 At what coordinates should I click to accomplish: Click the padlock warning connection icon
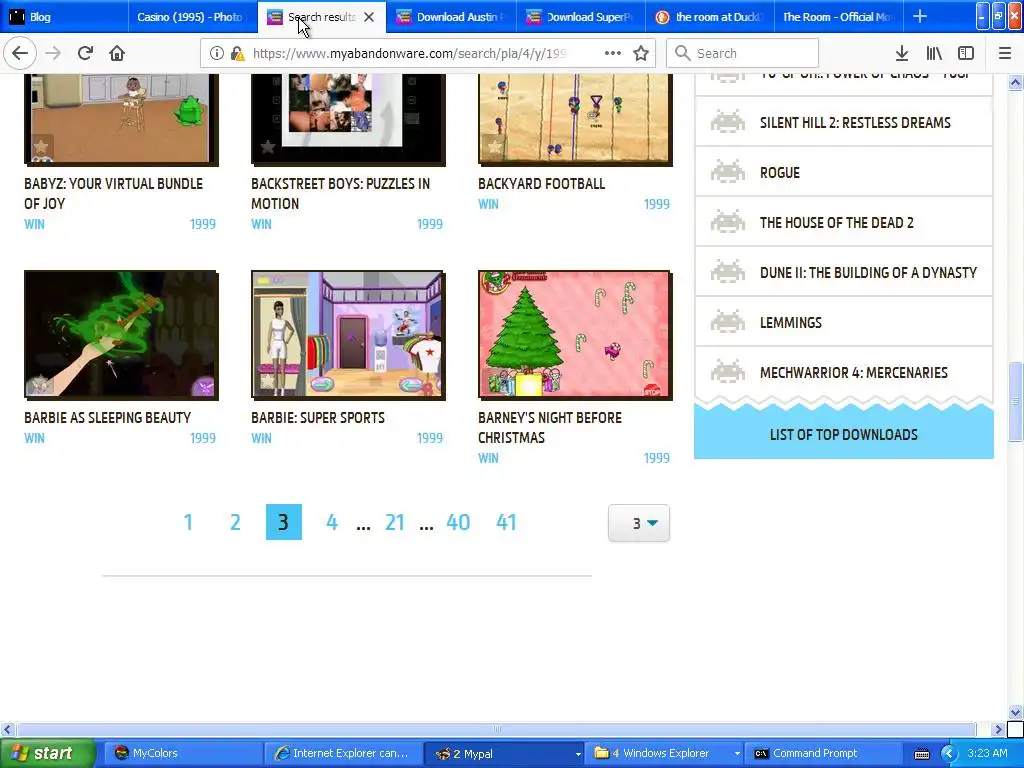(237, 54)
